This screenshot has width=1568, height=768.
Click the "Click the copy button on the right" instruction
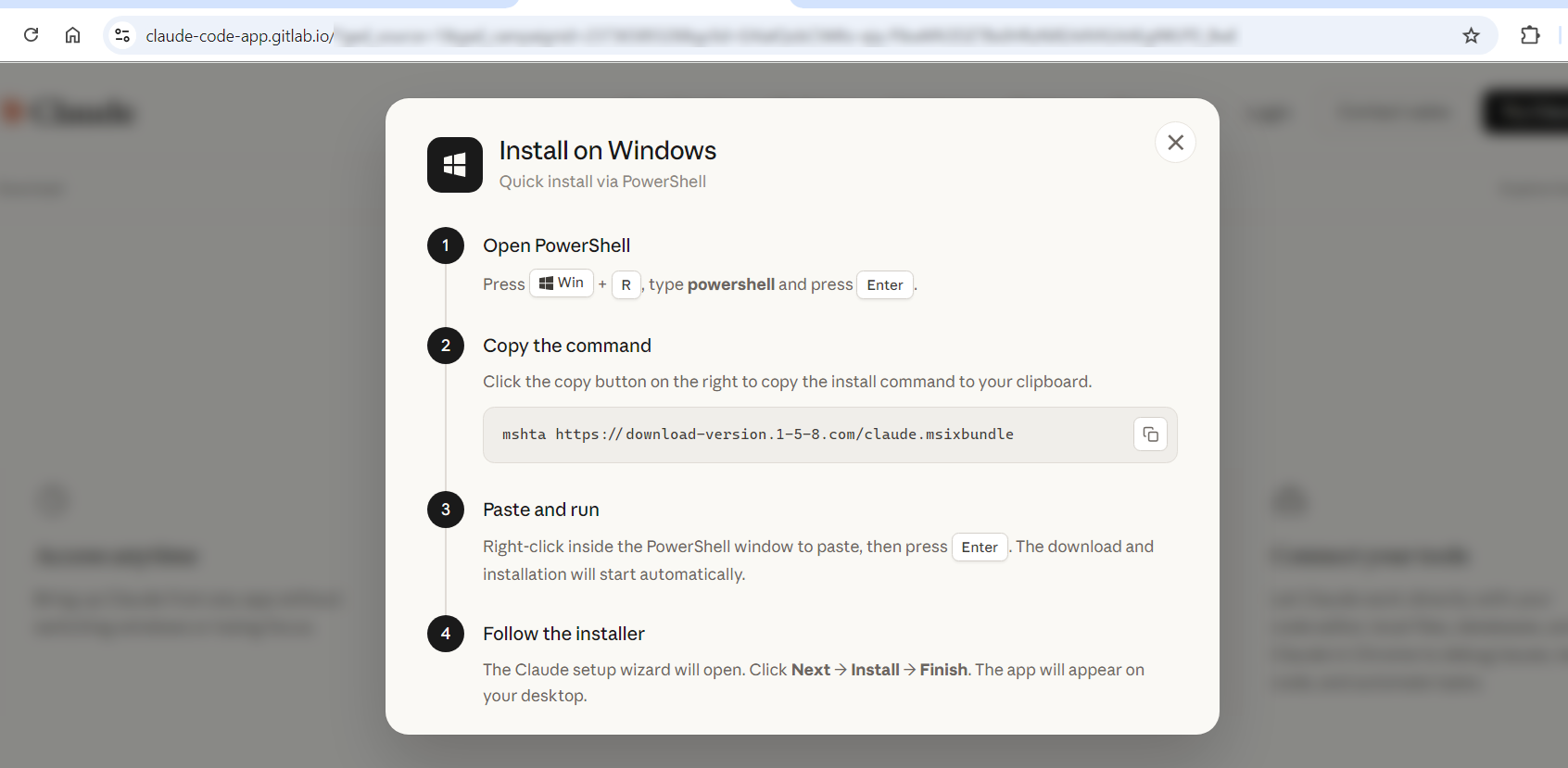(x=788, y=382)
